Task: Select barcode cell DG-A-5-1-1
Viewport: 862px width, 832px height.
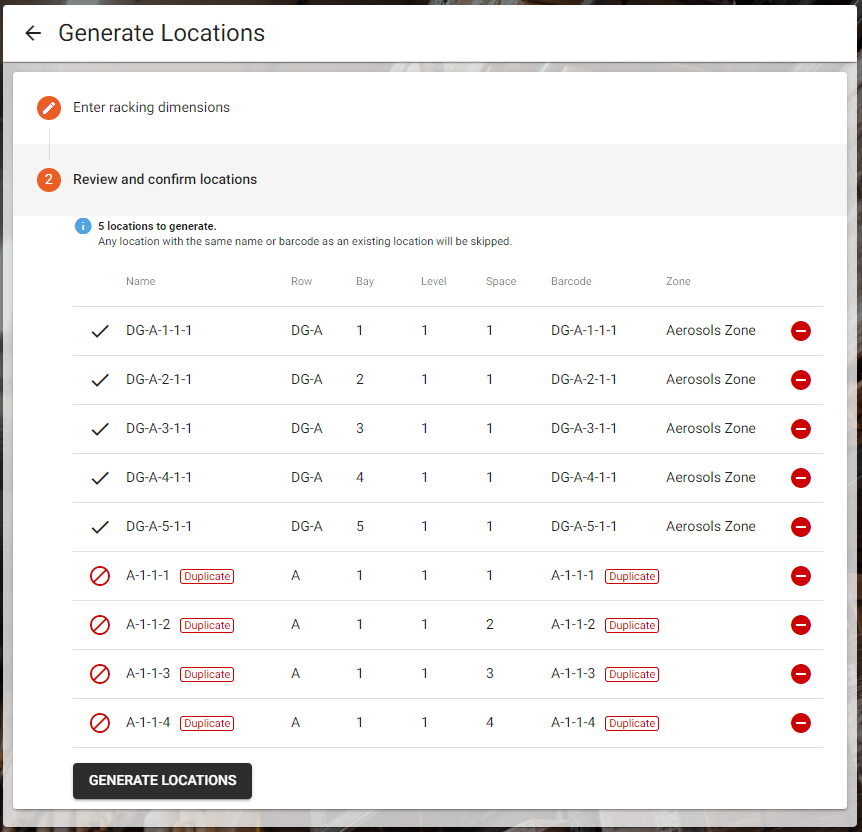Action: click(x=584, y=526)
